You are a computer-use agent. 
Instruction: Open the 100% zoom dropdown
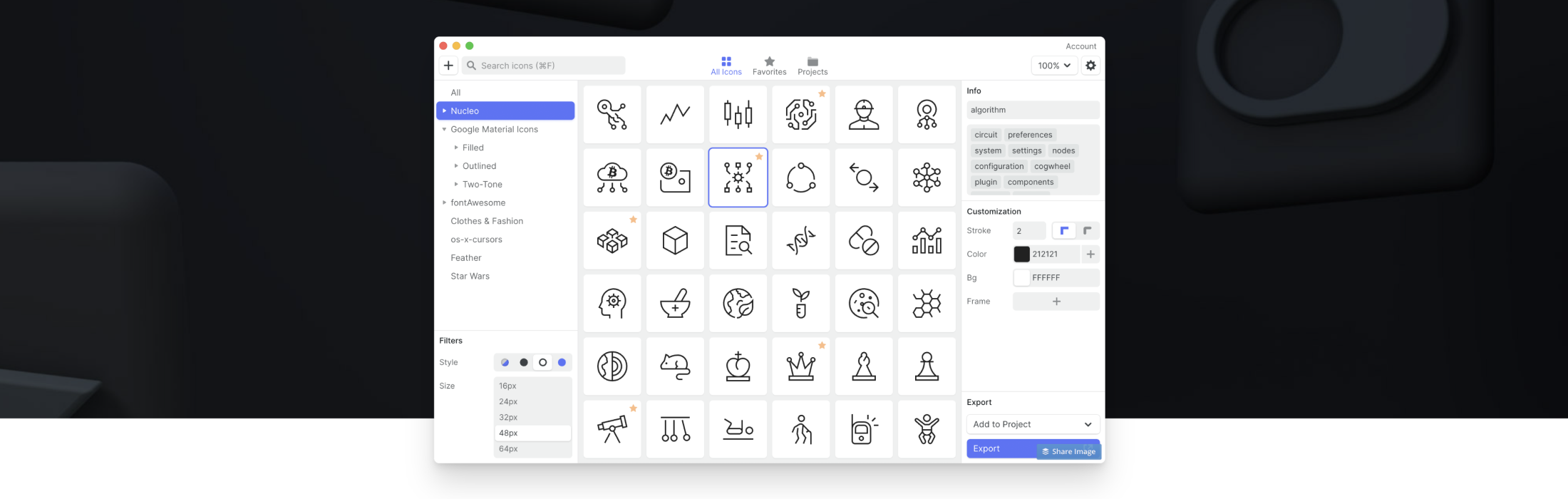click(1053, 66)
